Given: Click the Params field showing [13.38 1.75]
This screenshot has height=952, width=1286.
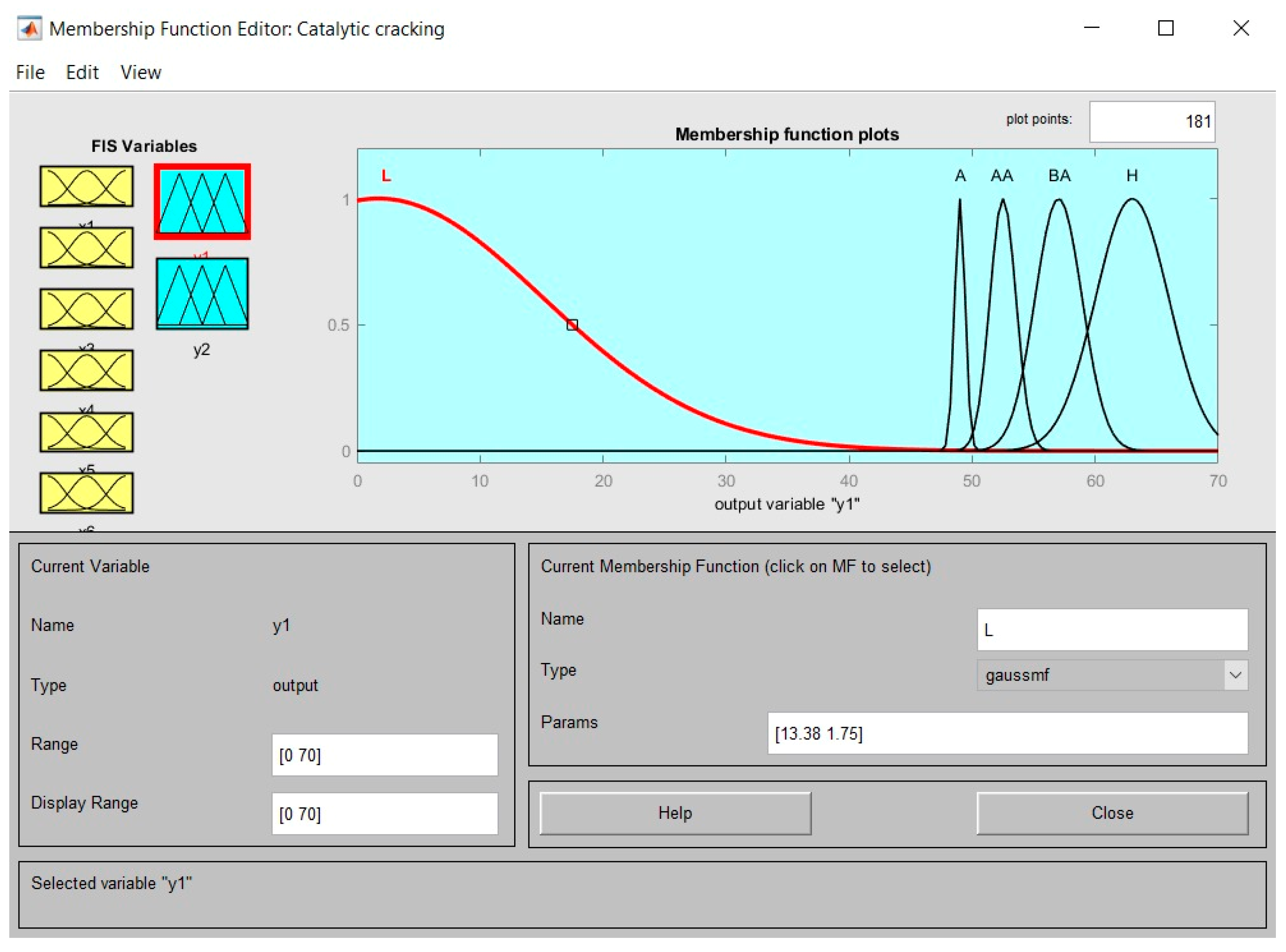Looking at the screenshot, I should pyautogui.click(x=1008, y=734).
